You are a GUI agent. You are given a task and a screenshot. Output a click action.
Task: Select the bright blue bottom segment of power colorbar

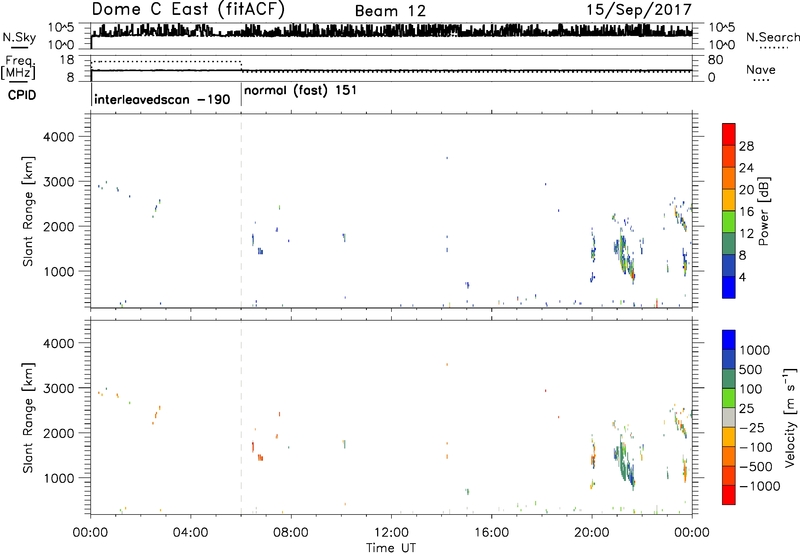[729, 287]
